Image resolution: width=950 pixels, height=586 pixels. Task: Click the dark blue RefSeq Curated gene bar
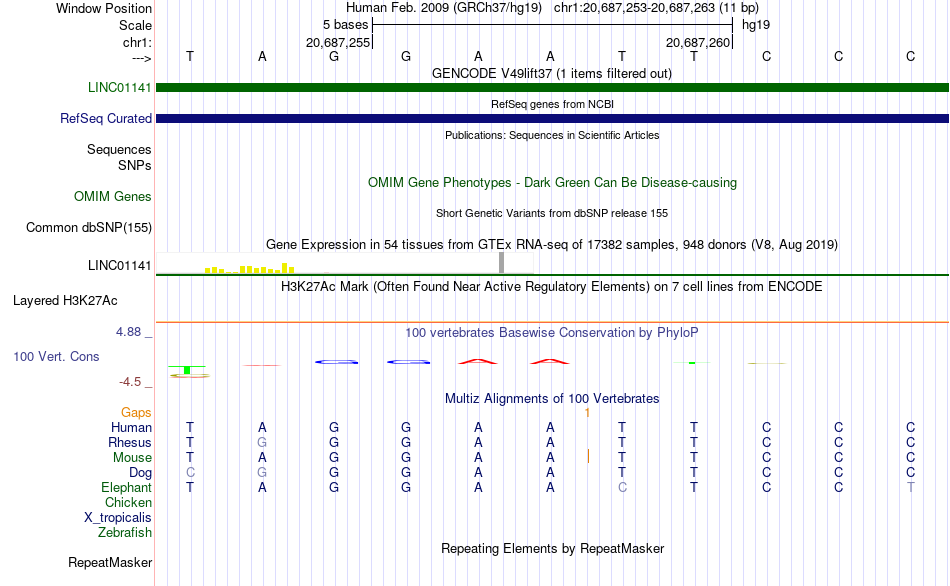pyautogui.click(x=552, y=118)
